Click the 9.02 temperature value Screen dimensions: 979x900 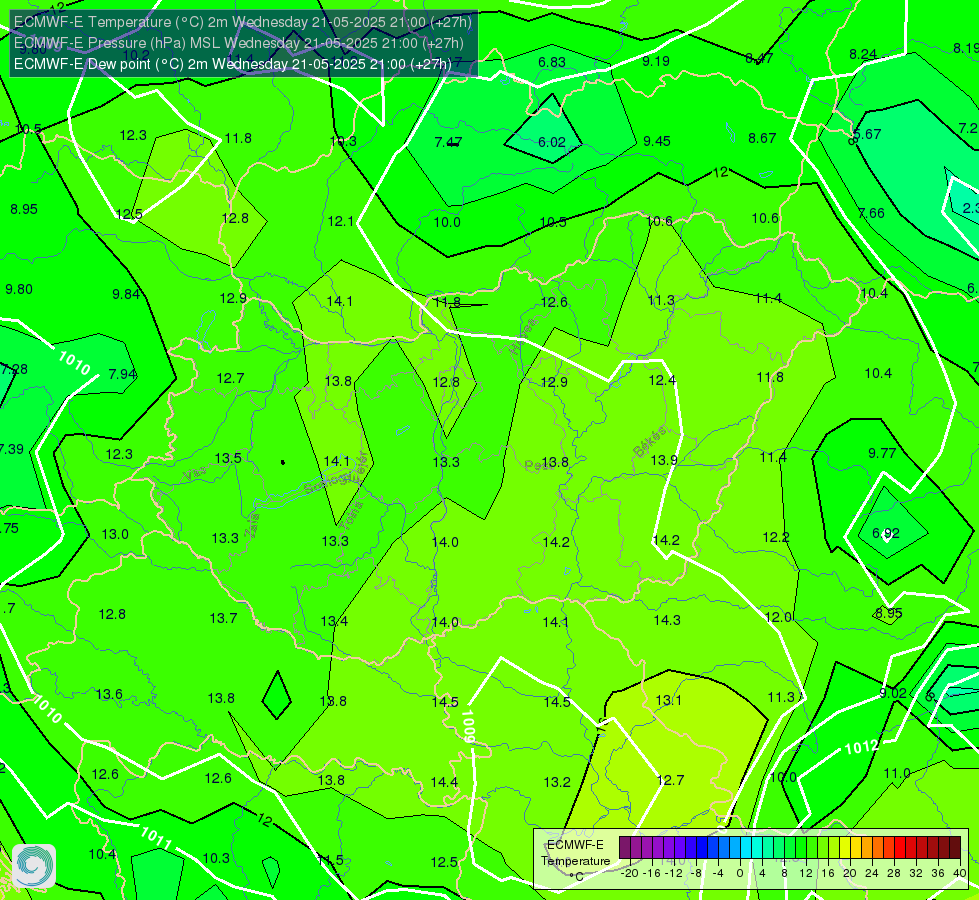click(x=893, y=693)
